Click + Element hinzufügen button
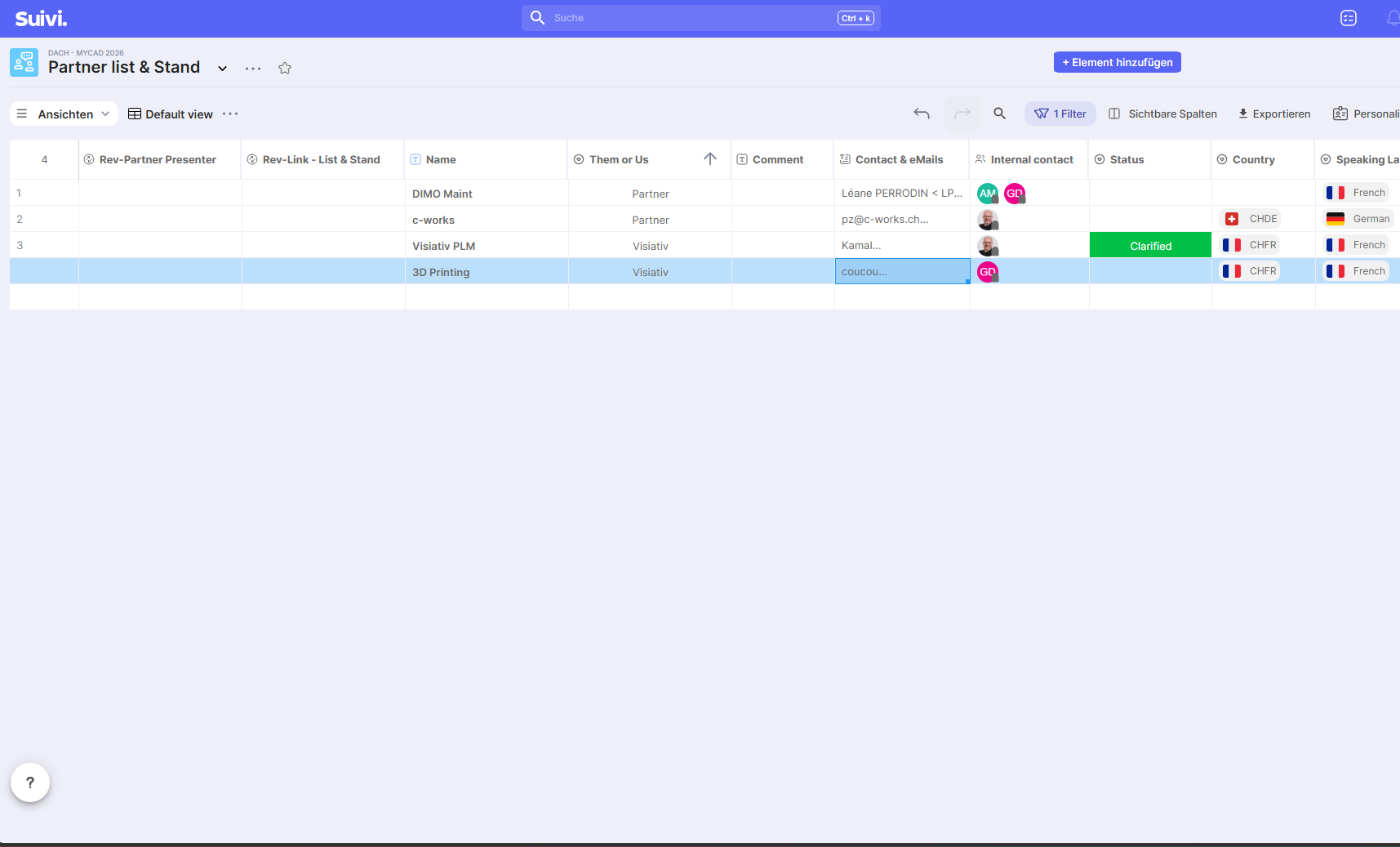 (x=1118, y=62)
